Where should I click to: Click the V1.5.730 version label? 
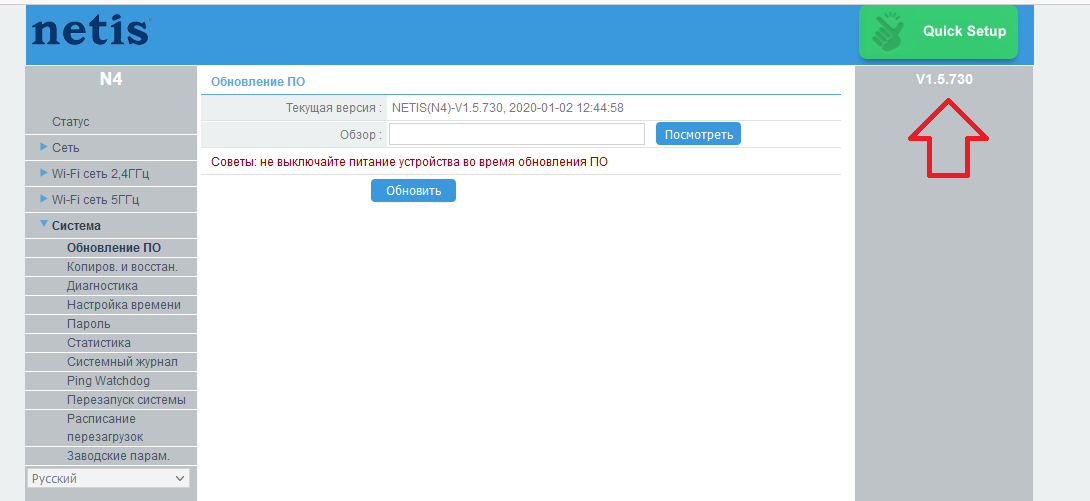[x=944, y=79]
